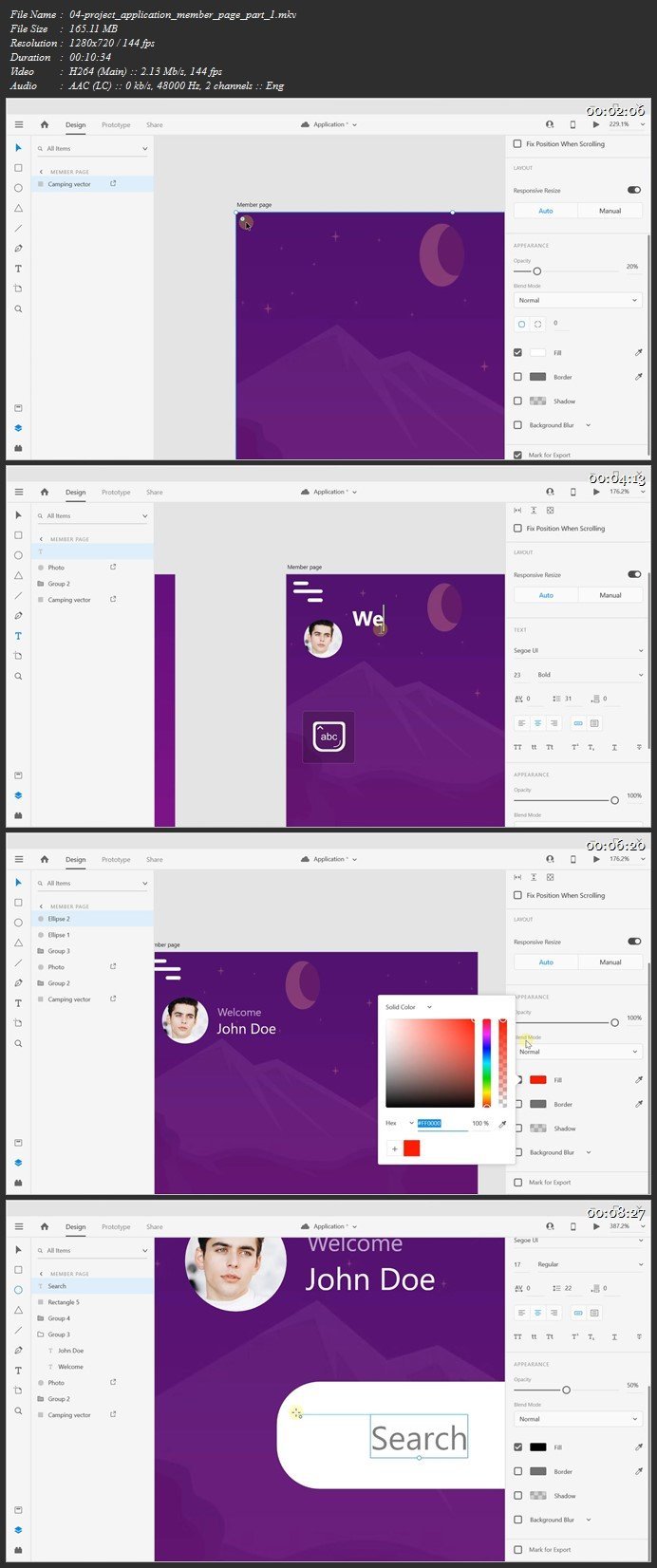This screenshot has width=657, height=1568.
Task: Select the Artboard tool in the 00:02:06 frame
Action: coord(18,289)
